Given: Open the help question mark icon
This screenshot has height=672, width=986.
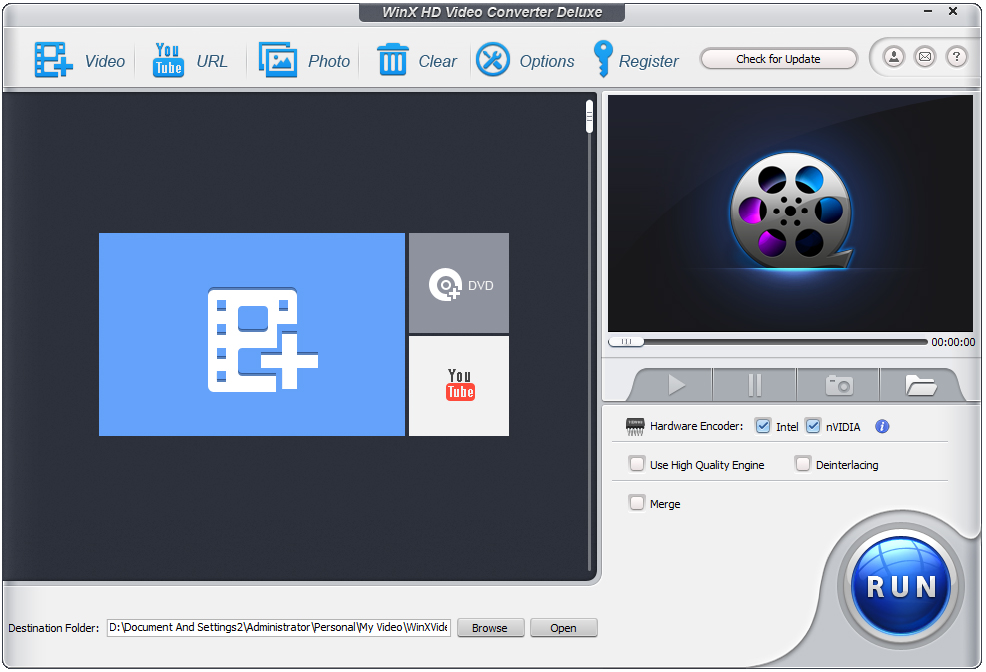Looking at the screenshot, I should (x=957, y=57).
